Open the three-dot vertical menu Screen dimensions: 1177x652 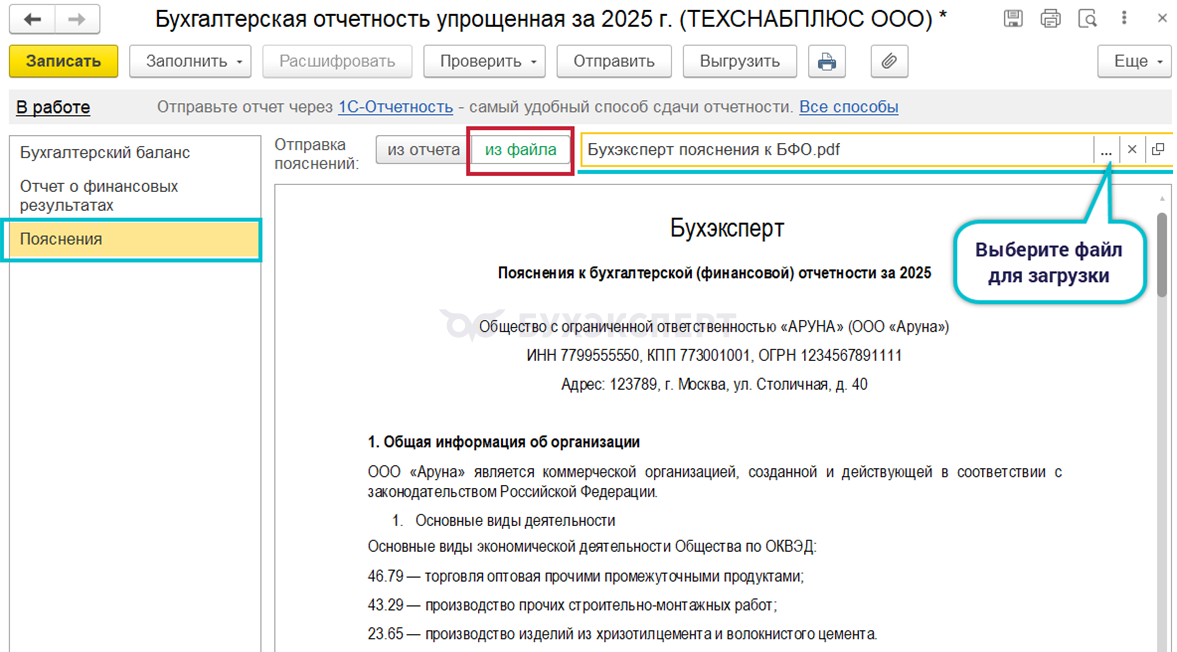click(x=1124, y=18)
